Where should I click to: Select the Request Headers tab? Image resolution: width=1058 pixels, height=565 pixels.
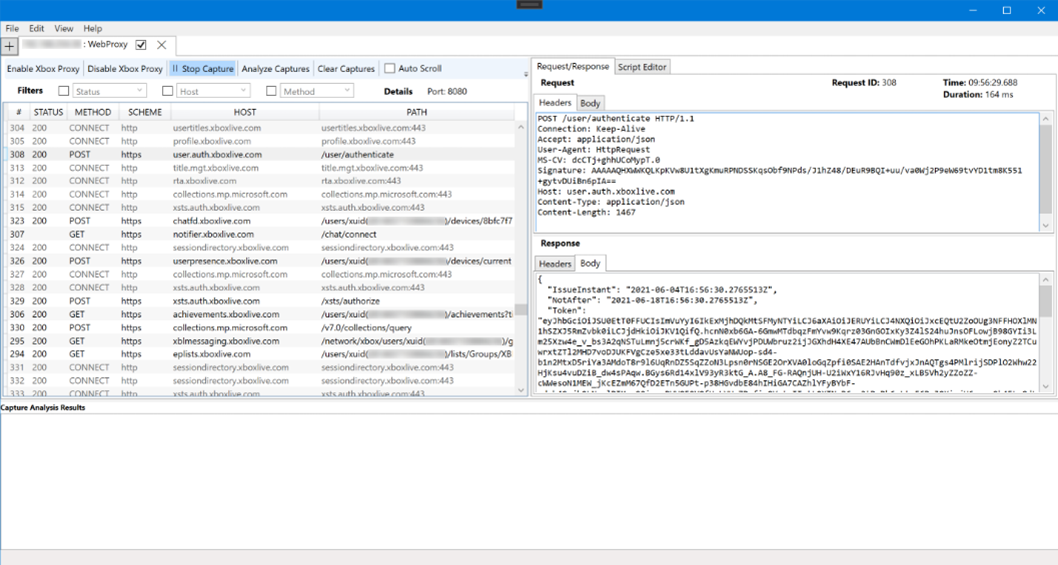tap(555, 103)
